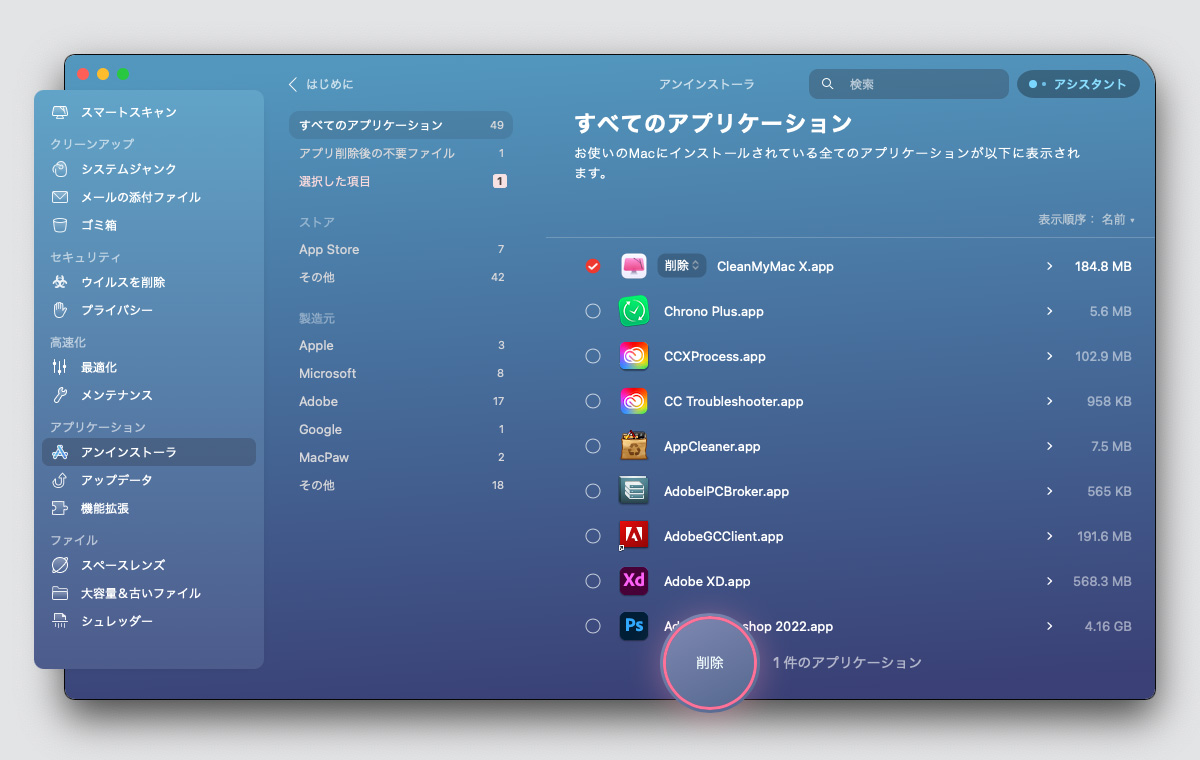Screen dimensions: 1200x760
Task: Select Adobe vendor filter
Action: tap(401, 401)
